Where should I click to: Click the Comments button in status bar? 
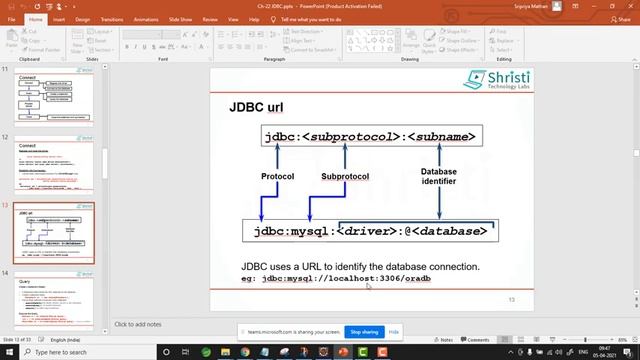pos(475,340)
